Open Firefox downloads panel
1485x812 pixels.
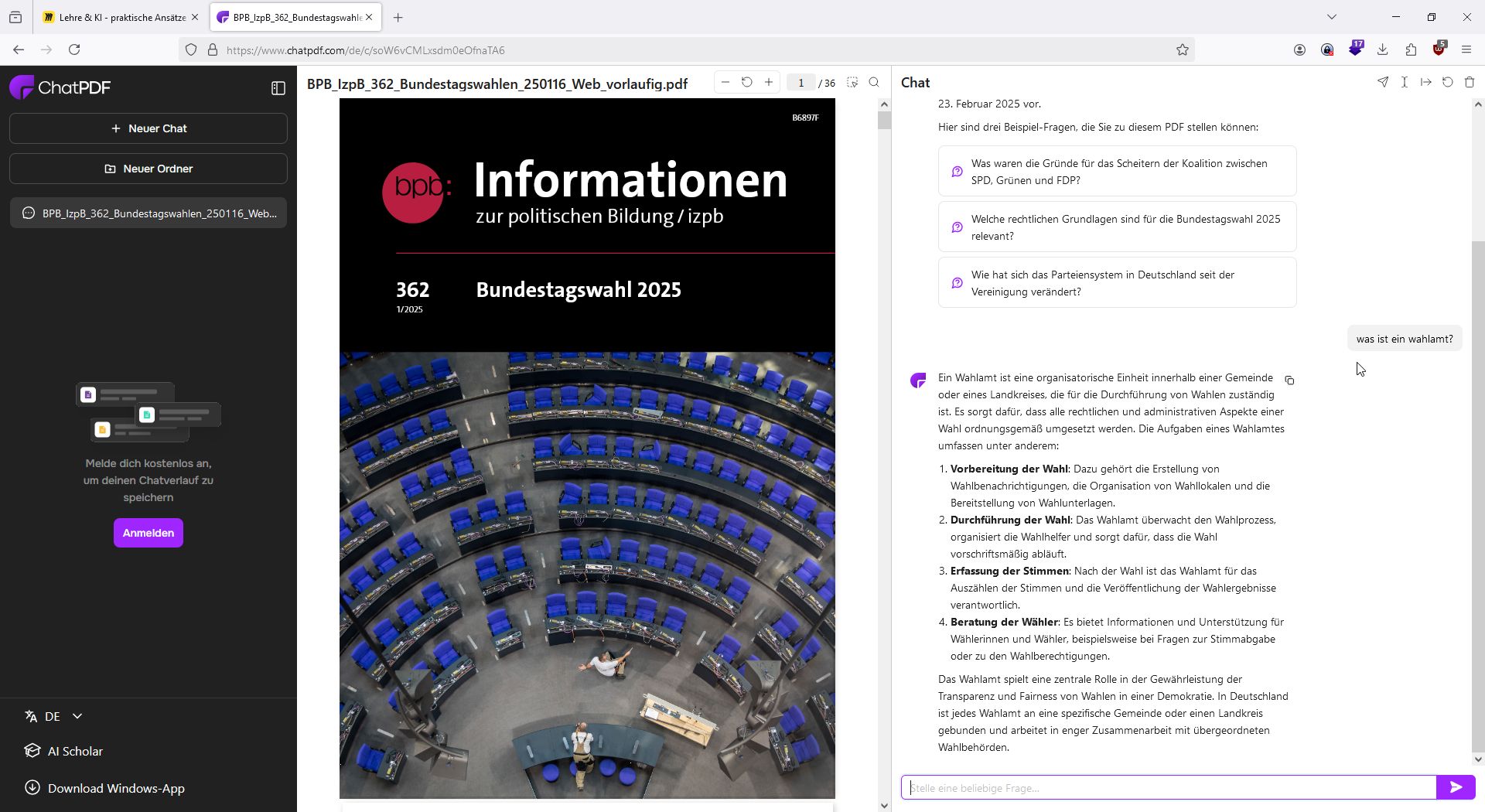click(x=1383, y=49)
